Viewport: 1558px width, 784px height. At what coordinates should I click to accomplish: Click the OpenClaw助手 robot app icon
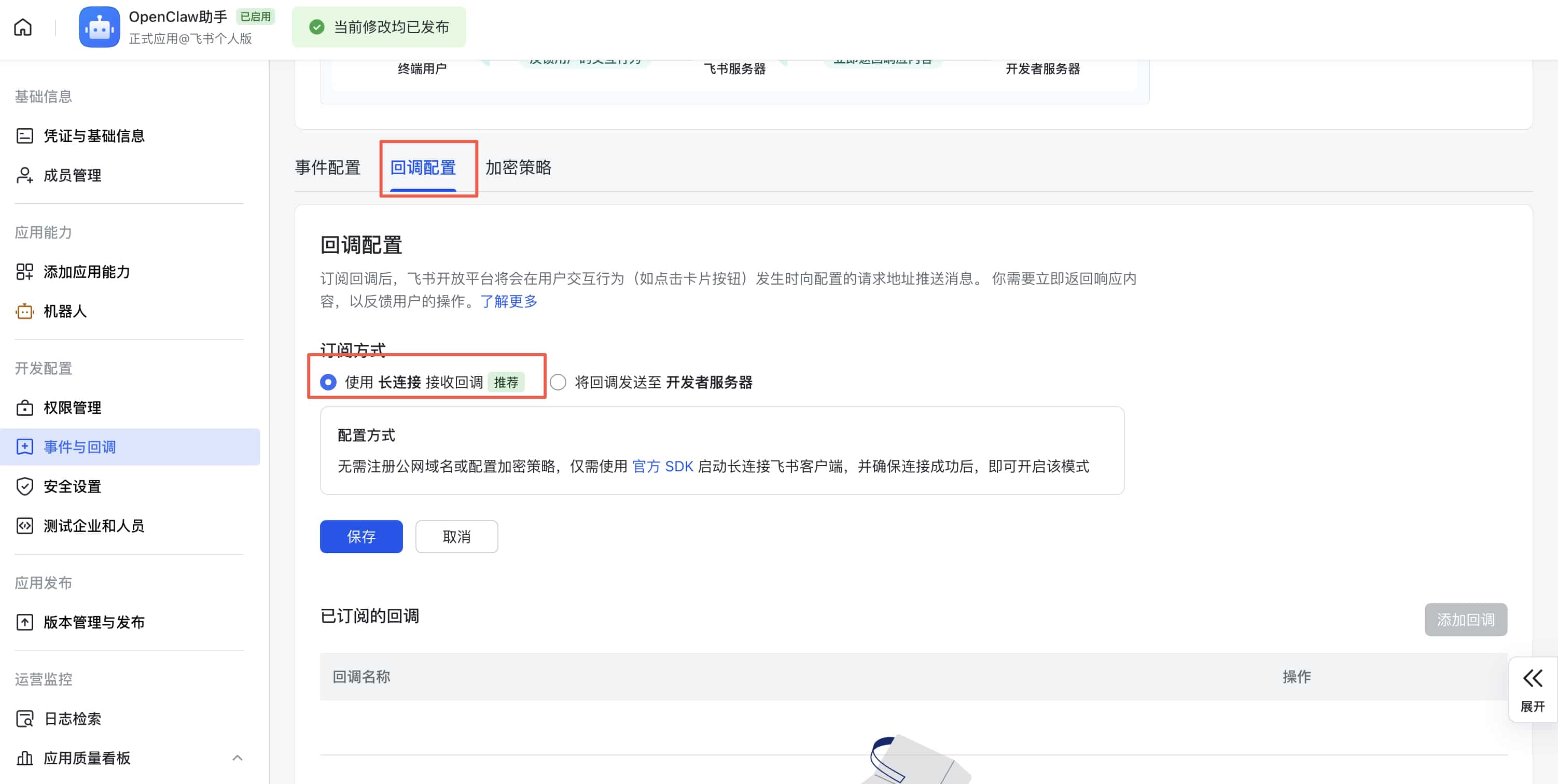coord(99,26)
